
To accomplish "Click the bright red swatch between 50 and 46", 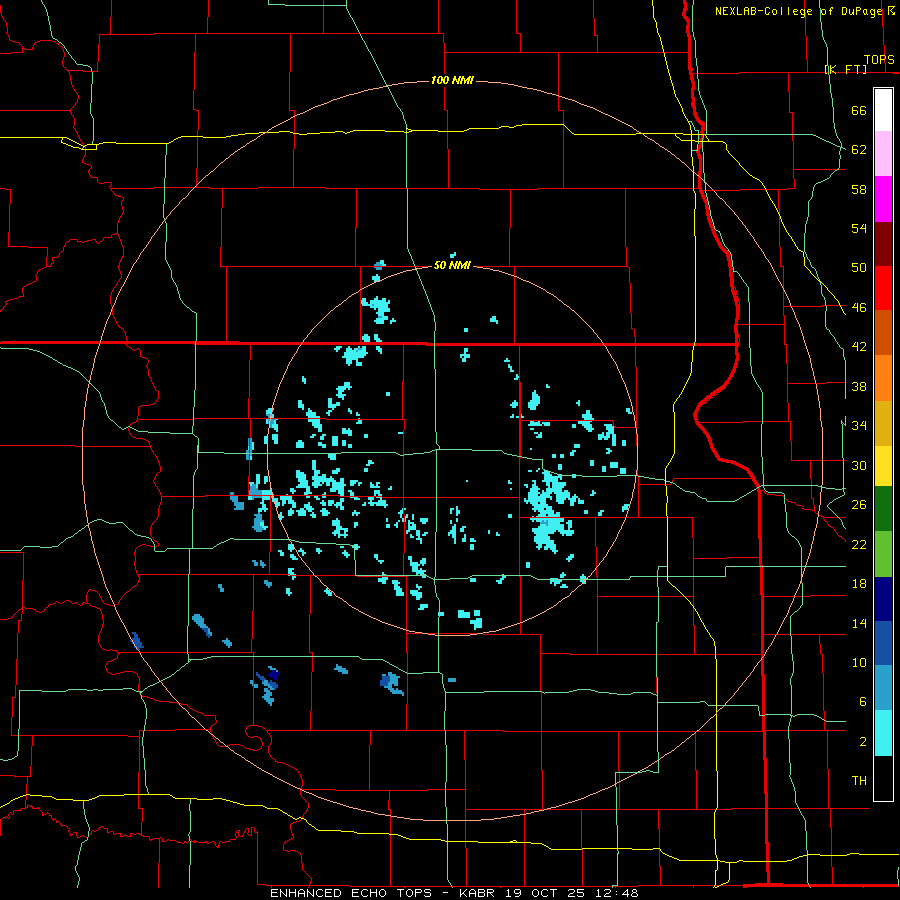I will pos(883,288).
